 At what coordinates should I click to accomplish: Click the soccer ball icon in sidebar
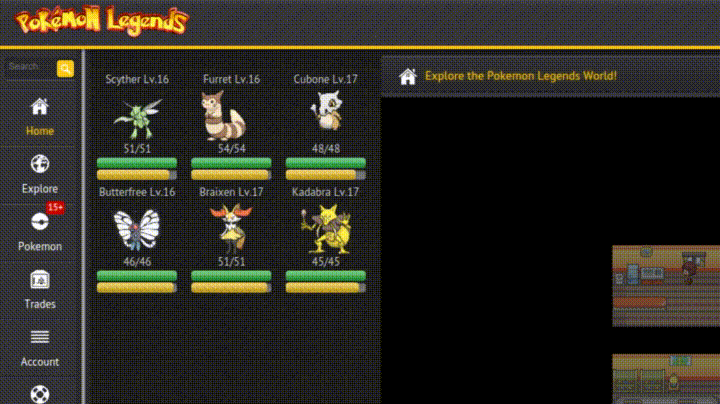39,394
